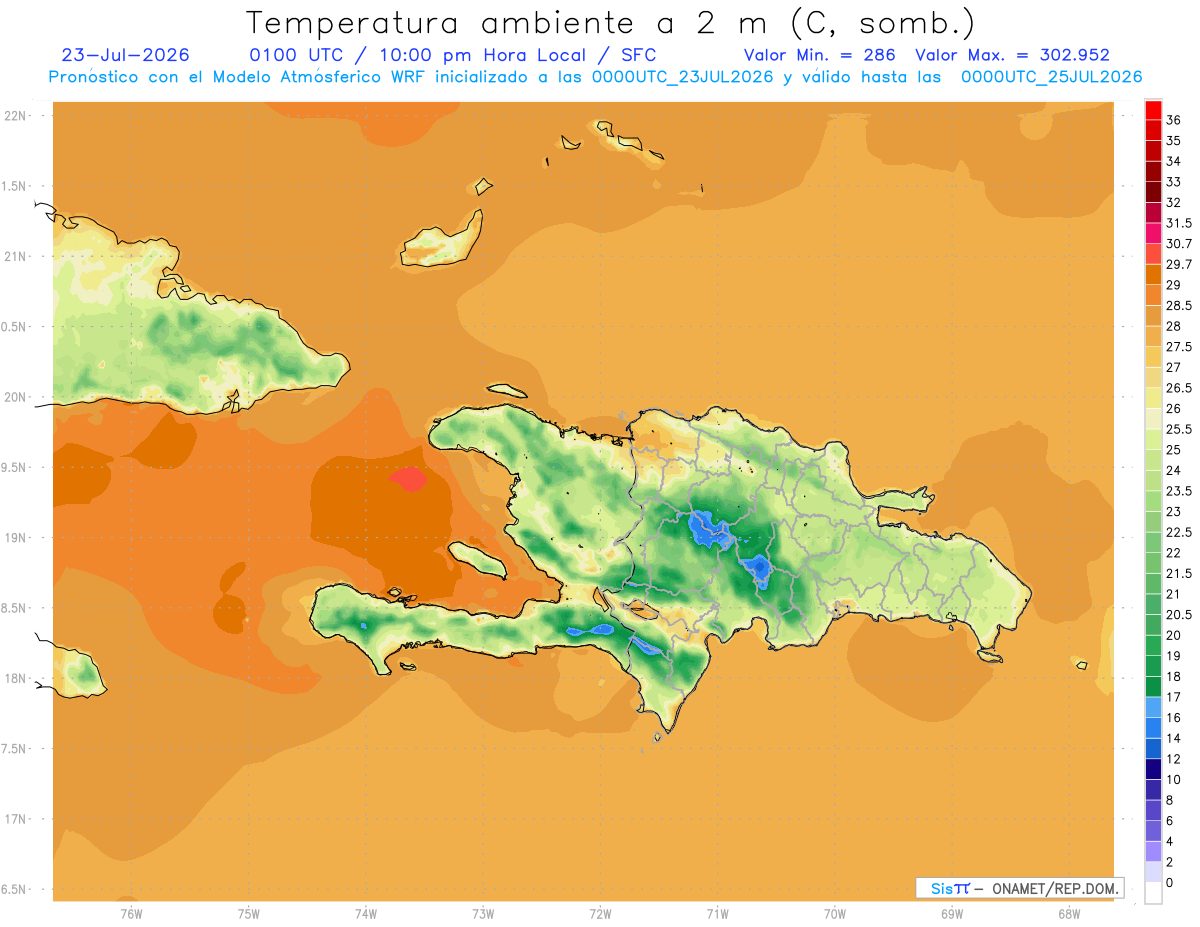The width and height of the screenshot is (1200, 927).
Task: Click the legend swatch between 36 and 35
Action: coord(1153,130)
